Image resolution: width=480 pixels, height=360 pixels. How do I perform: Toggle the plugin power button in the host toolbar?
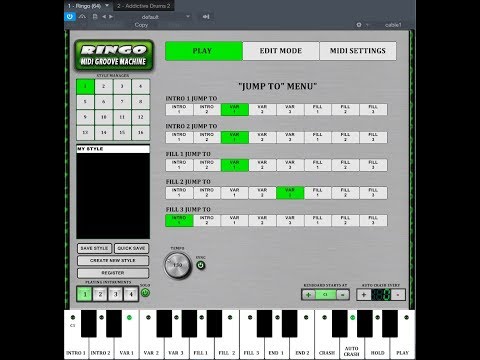tap(69, 16)
